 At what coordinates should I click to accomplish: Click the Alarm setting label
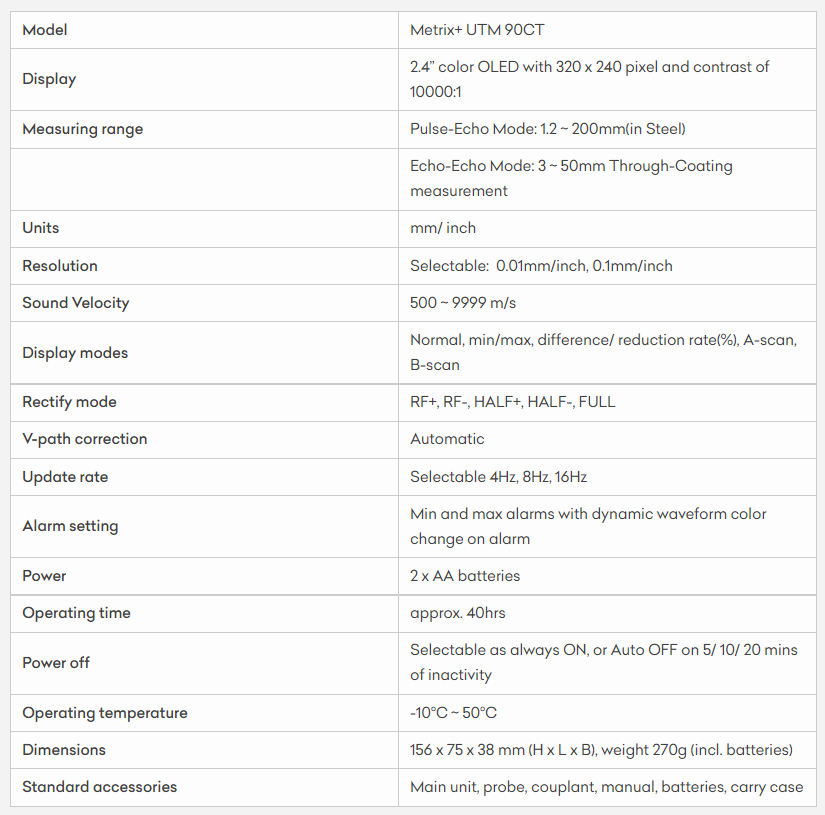point(70,526)
